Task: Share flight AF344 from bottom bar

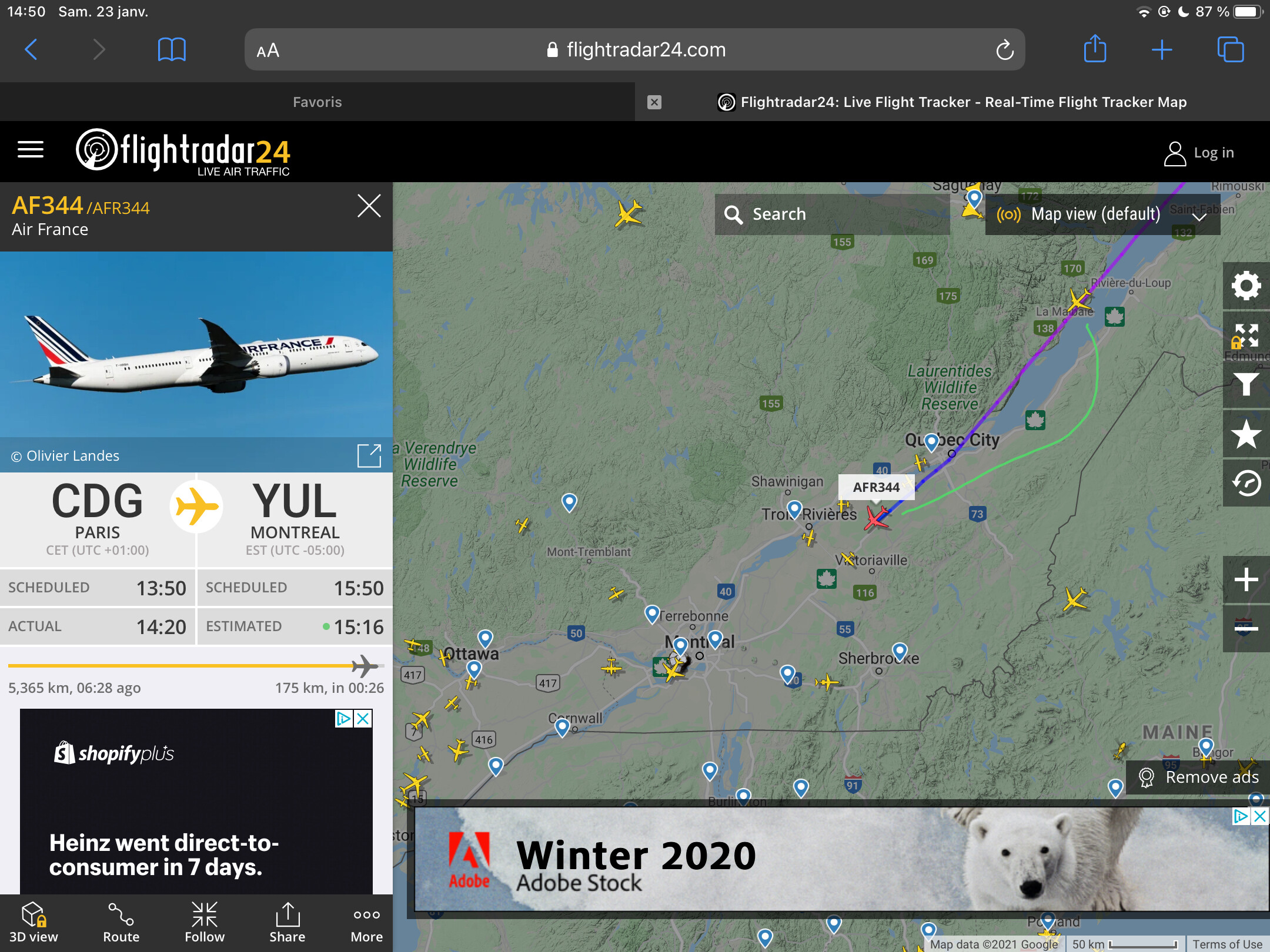Action: [x=287, y=923]
